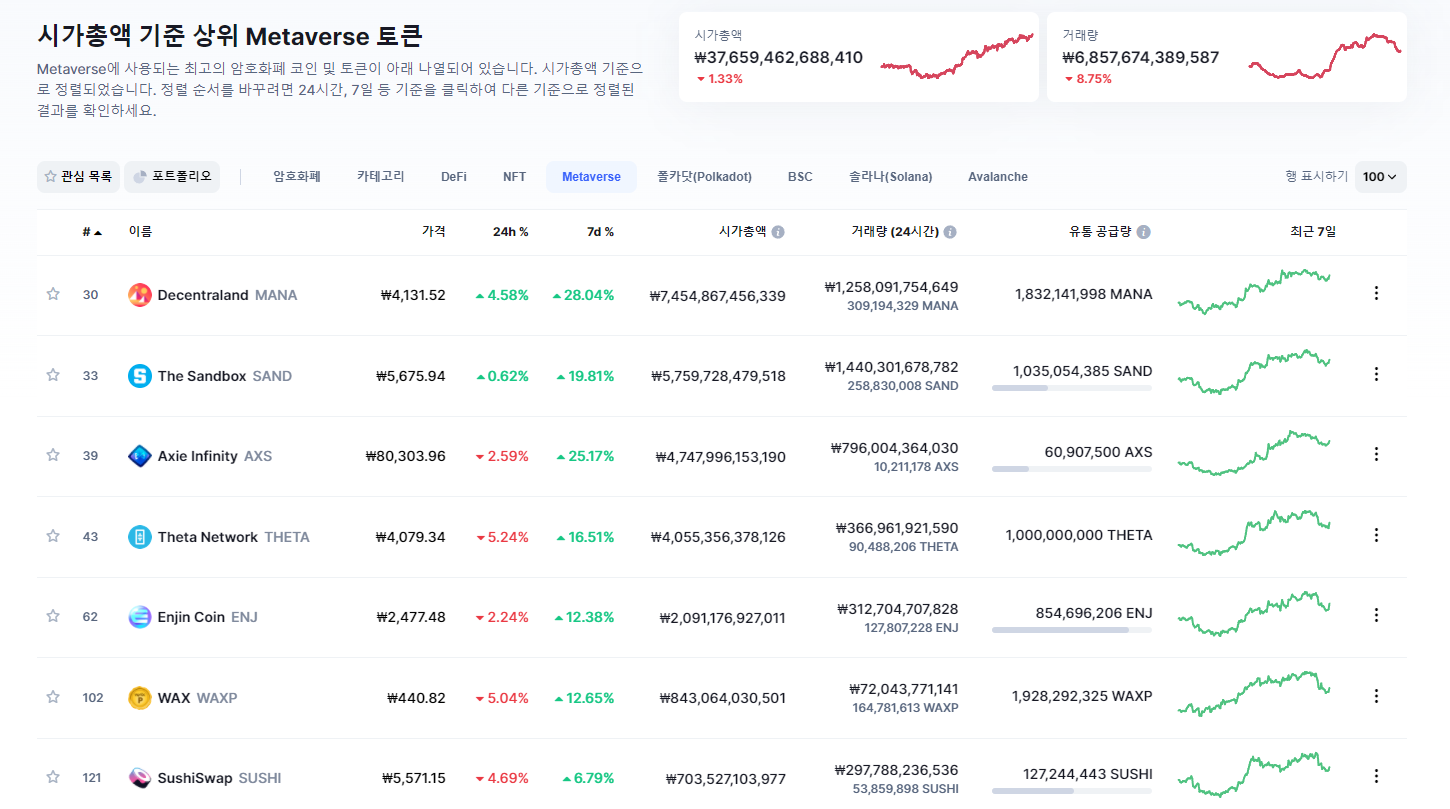Image resolution: width=1450 pixels, height=809 pixels.
Task: Star the WAX row
Action: [x=53, y=697]
